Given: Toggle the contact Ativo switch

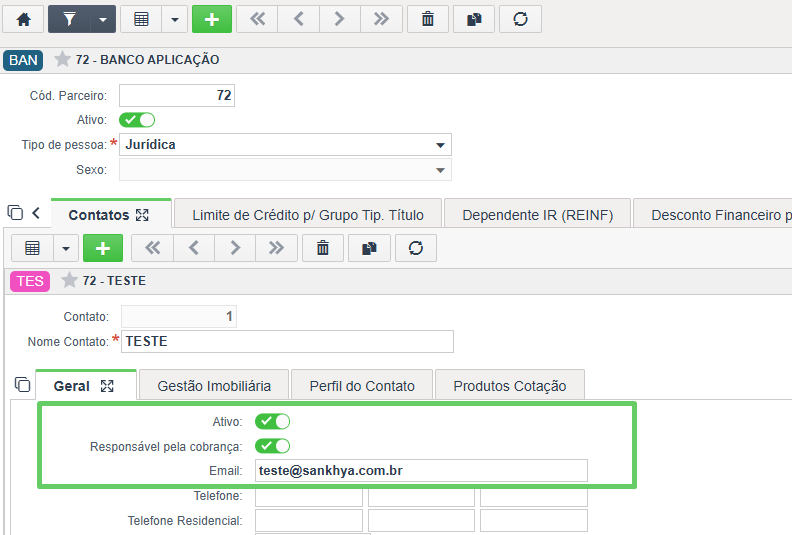Looking at the screenshot, I should [x=273, y=421].
